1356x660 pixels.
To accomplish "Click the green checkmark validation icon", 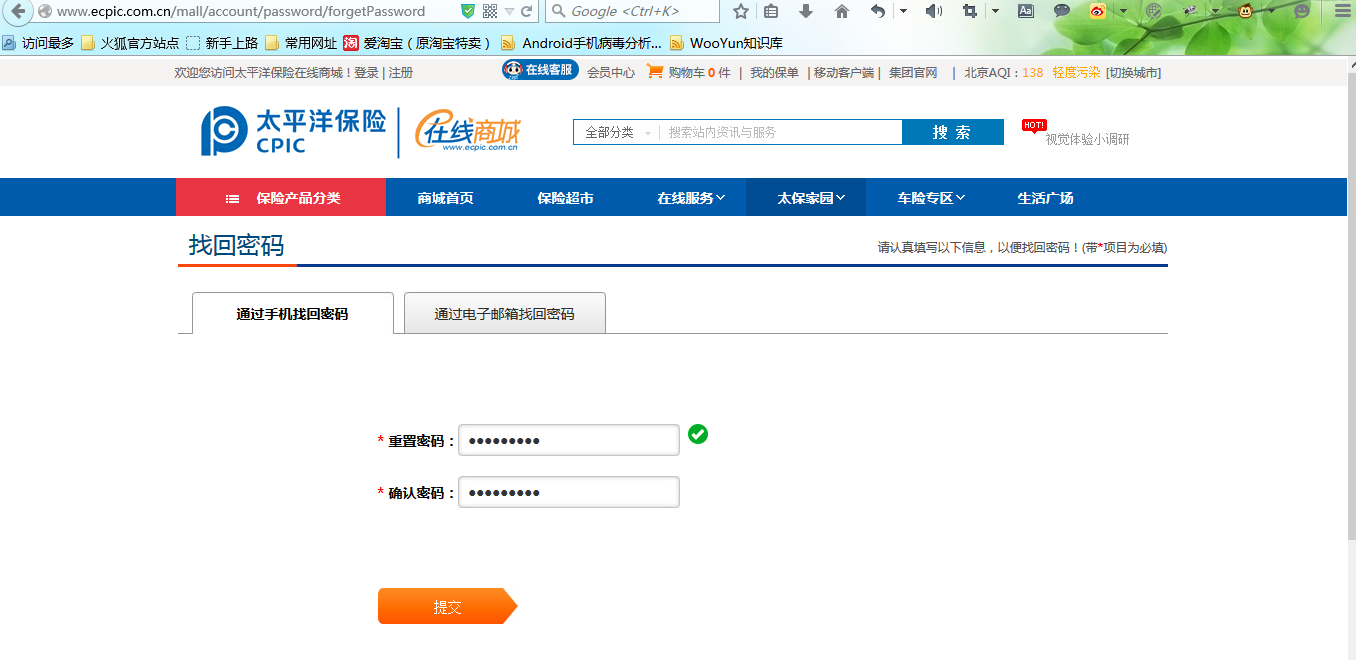I will click(698, 434).
